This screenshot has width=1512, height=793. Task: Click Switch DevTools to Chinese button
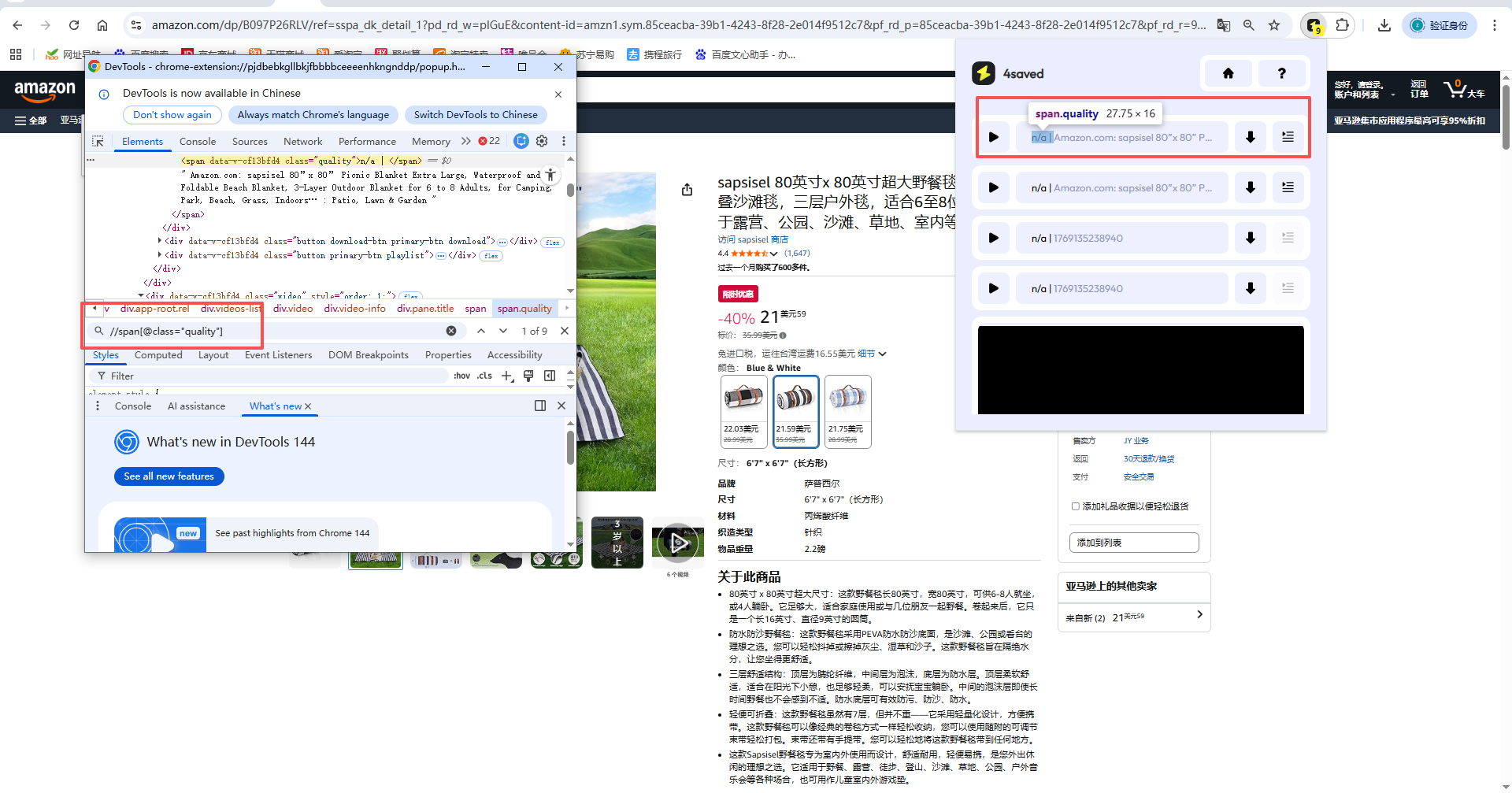tap(476, 114)
